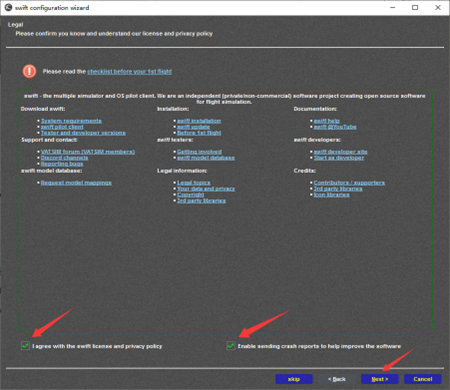The image size is (450, 390).
Task: Open the VATSIM forum link
Action: [x=88, y=152]
